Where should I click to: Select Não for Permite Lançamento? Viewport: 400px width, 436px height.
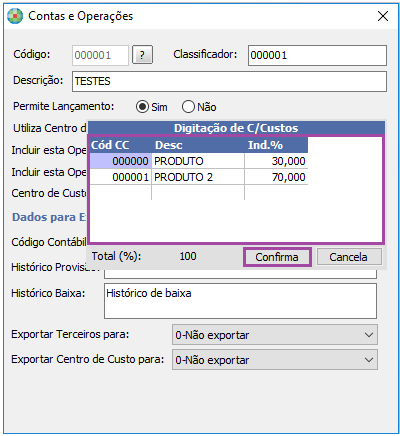coord(188,107)
